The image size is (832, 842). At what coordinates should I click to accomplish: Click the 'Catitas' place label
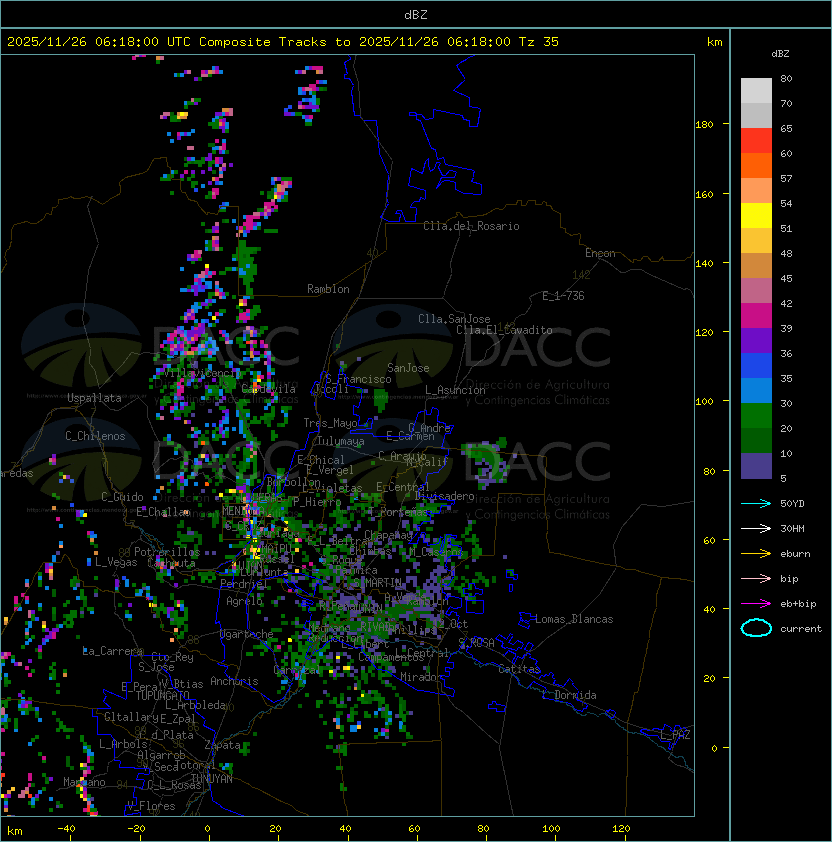[519, 669]
